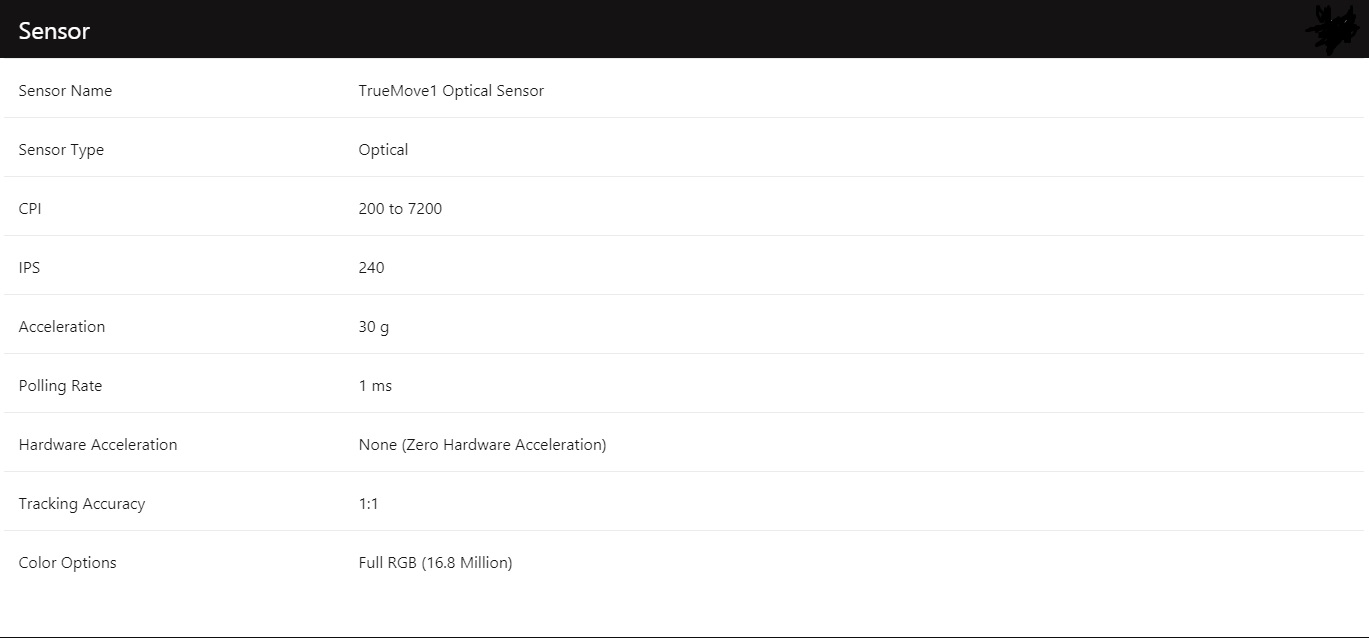Click the black scribble icon in header

coord(1334,30)
